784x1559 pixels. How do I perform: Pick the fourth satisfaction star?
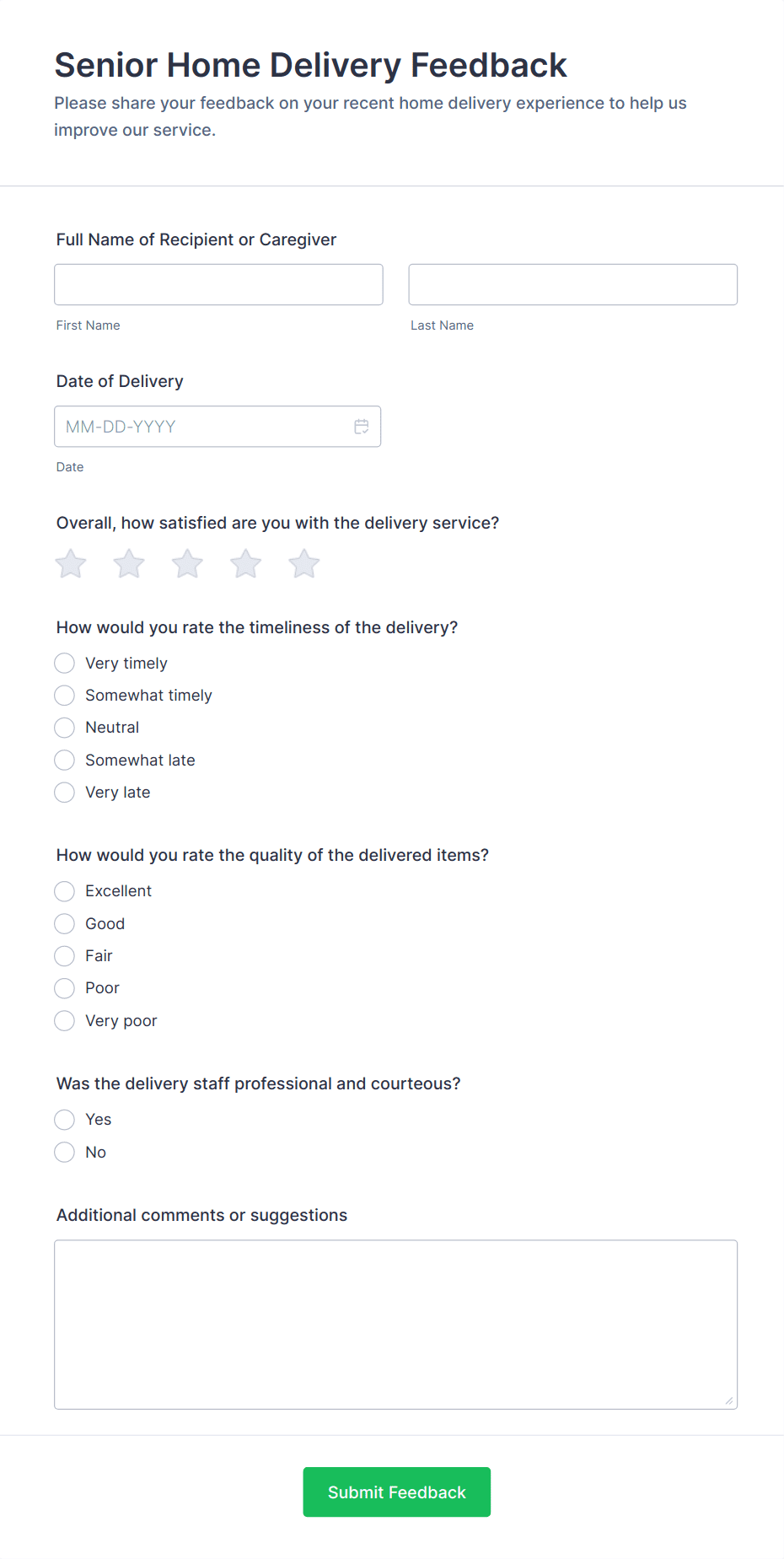246,564
